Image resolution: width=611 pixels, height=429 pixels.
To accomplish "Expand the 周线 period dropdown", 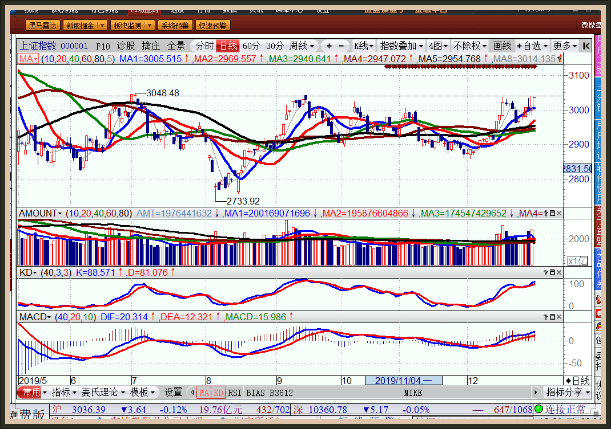I will (301, 46).
